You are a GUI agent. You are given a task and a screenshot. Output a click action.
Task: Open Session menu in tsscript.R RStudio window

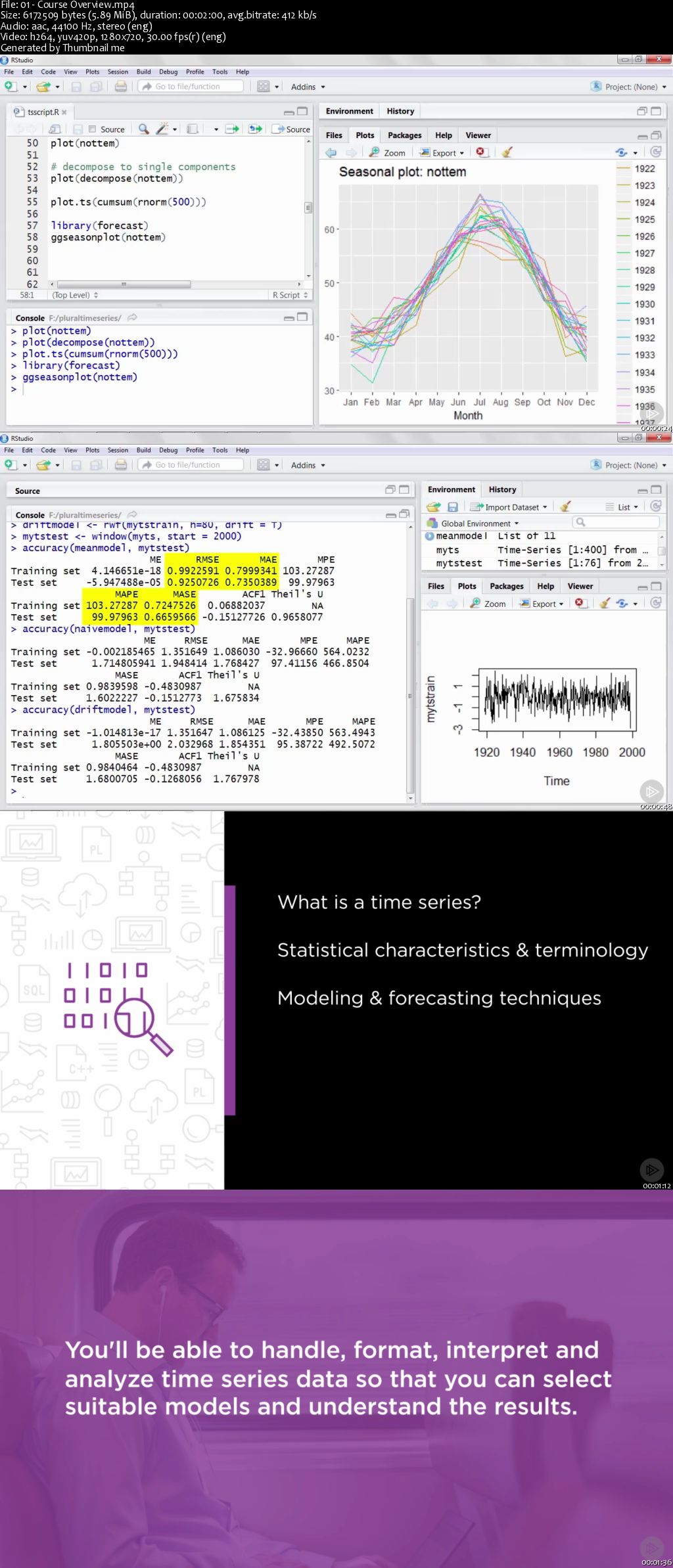click(118, 72)
